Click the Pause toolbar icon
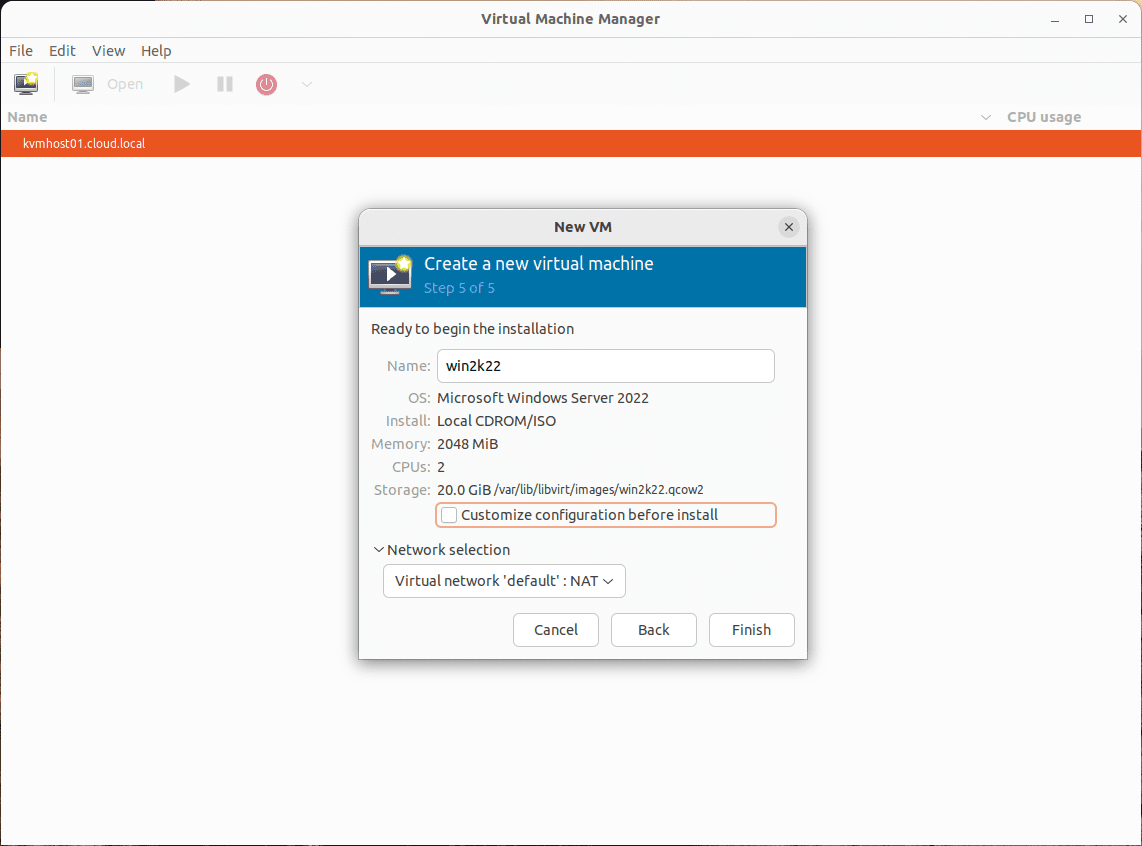The height and width of the screenshot is (846, 1142). (x=225, y=84)
